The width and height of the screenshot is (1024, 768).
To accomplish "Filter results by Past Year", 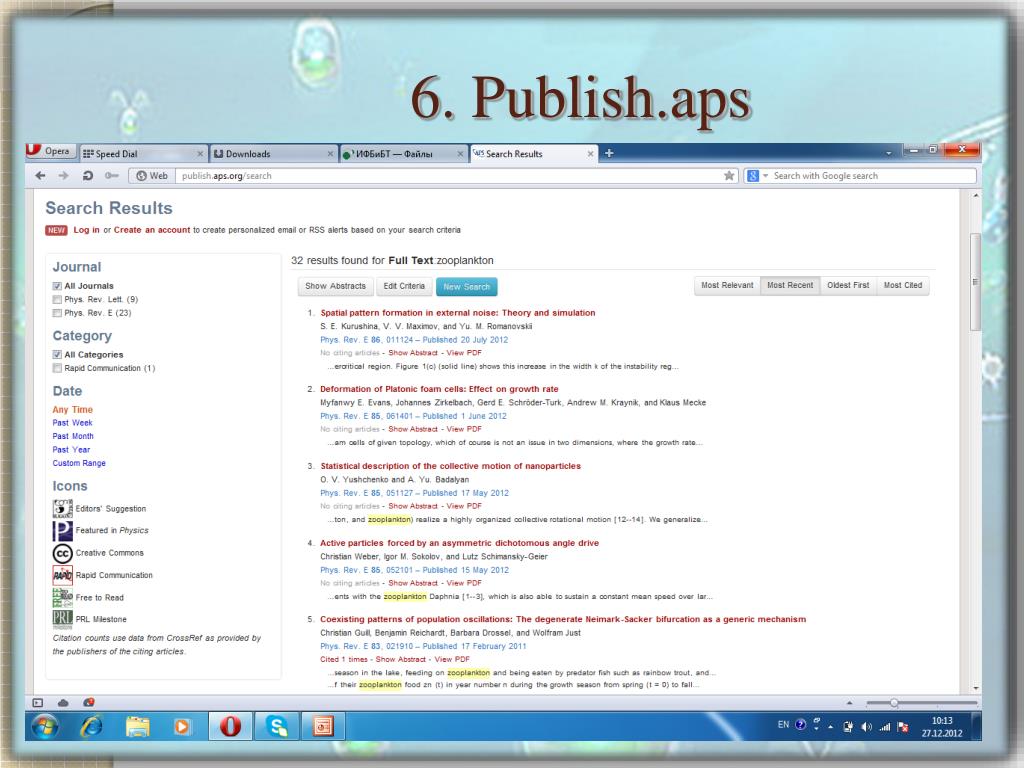I will [x=71, y=450].
